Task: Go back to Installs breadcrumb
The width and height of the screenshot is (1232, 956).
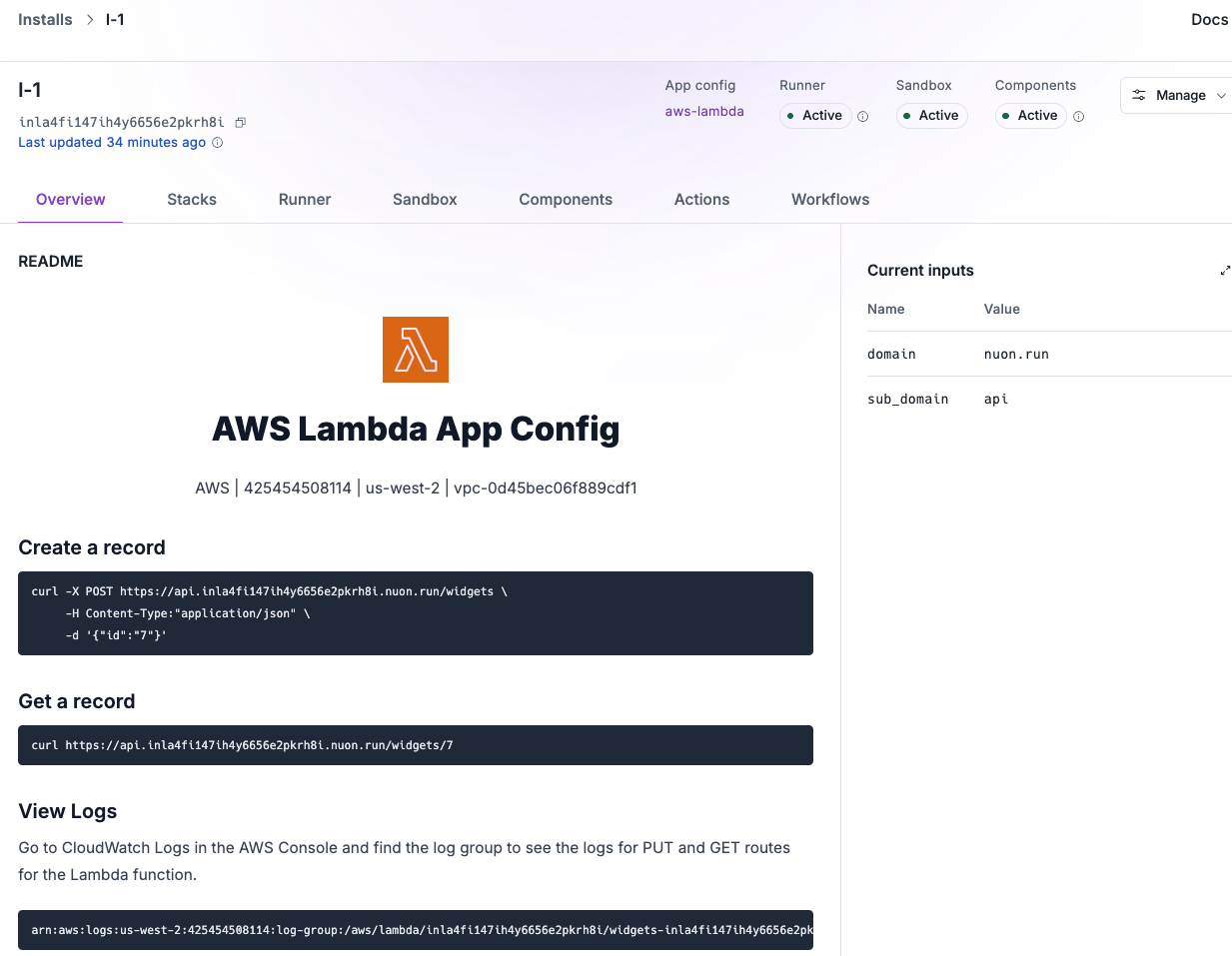Action: (45, 20)
